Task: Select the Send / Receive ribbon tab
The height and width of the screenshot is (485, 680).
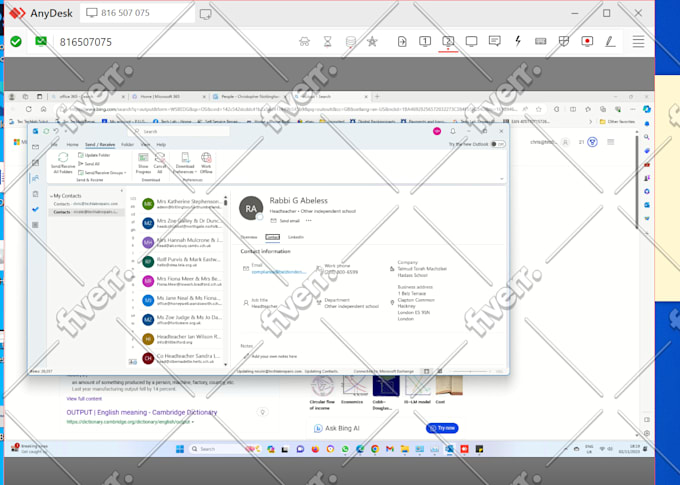Action: tap(100, 144)
